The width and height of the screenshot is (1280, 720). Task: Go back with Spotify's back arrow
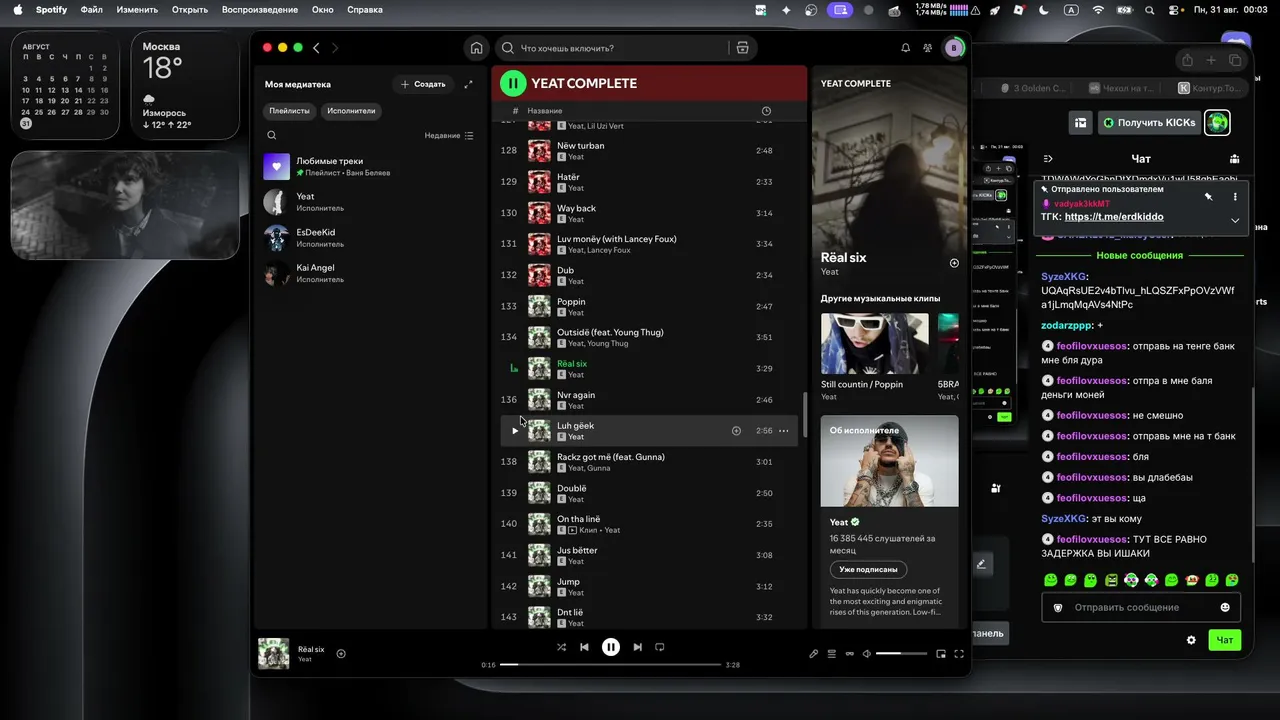coord(316,48)
